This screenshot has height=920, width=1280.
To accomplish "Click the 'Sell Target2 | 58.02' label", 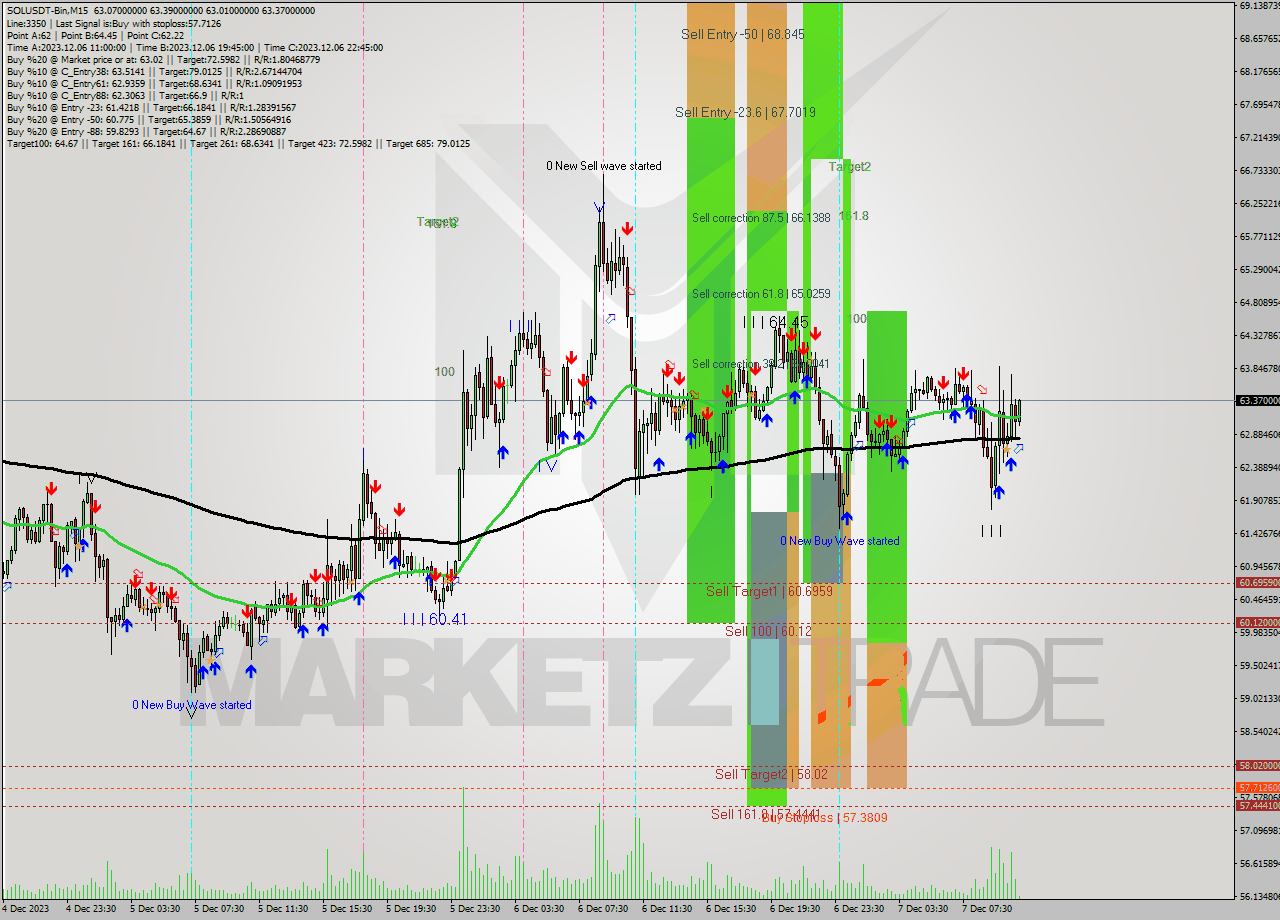I will [x=771, y=774].
